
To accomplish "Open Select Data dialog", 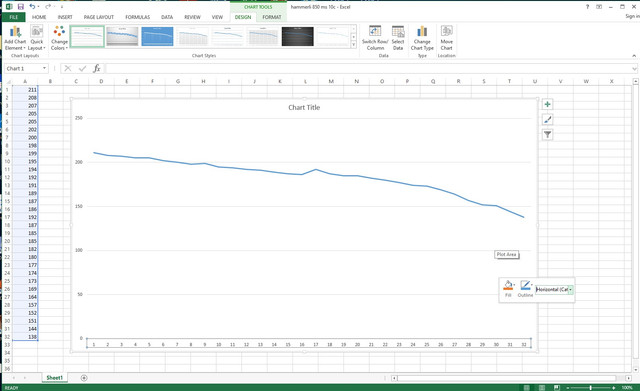I will (x=398, y=38).
